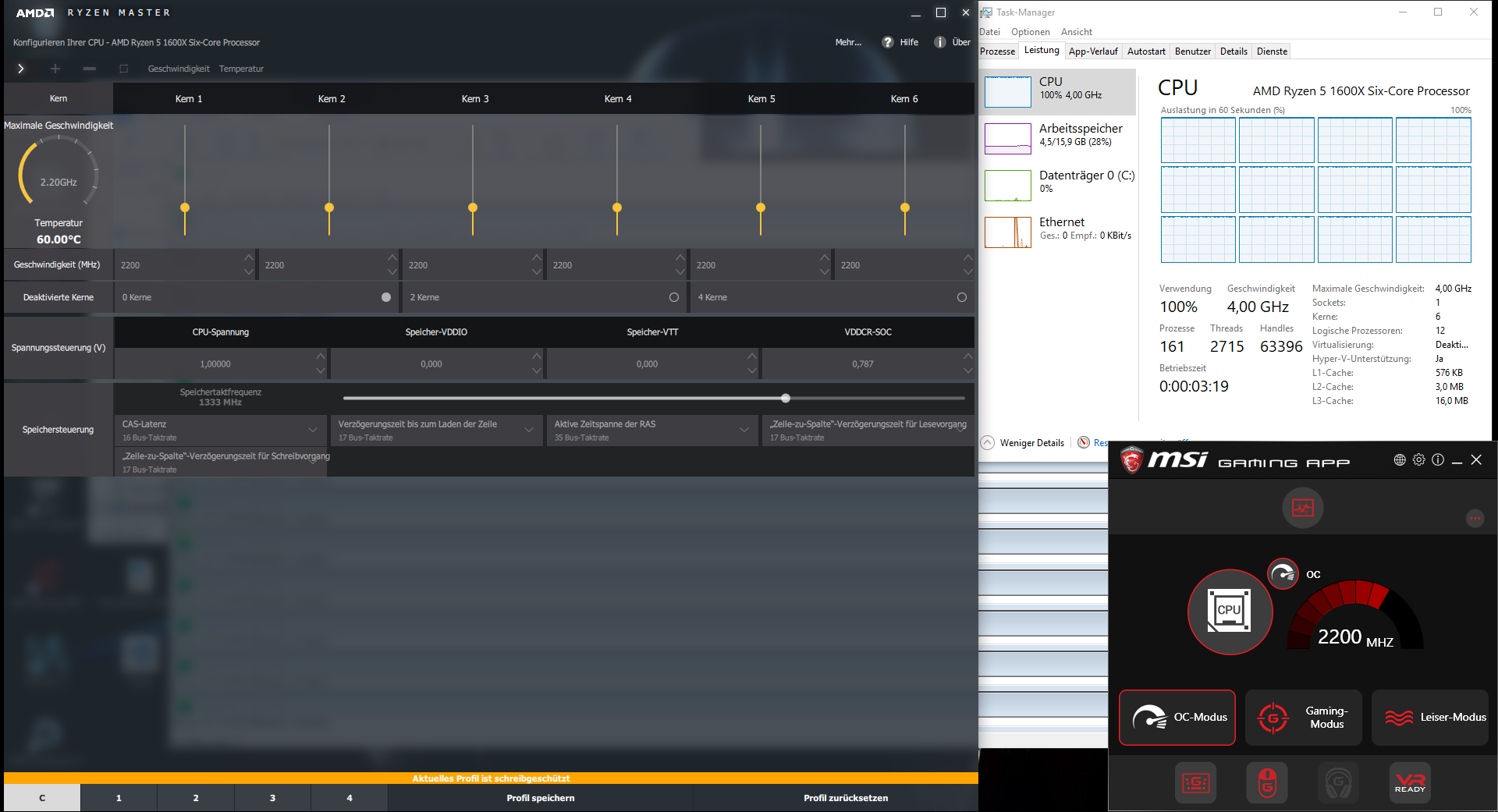Toggle the Temperatur view in Ryzen Master
This screenshot has height=812, width=1498.
(x=241, y=69)
